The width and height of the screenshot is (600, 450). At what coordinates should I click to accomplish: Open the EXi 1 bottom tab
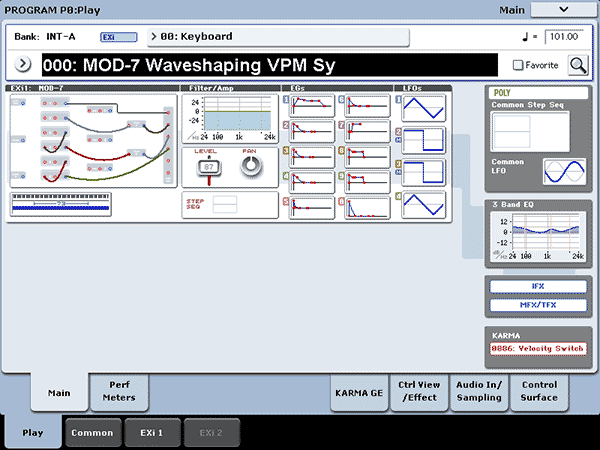pos(153,432)
